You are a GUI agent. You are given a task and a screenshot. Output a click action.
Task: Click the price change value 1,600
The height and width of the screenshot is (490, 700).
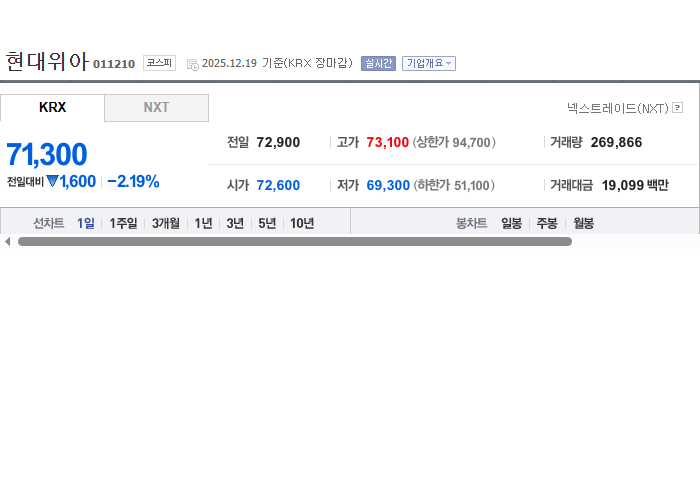pyautogui.click(x=77, y=181)
